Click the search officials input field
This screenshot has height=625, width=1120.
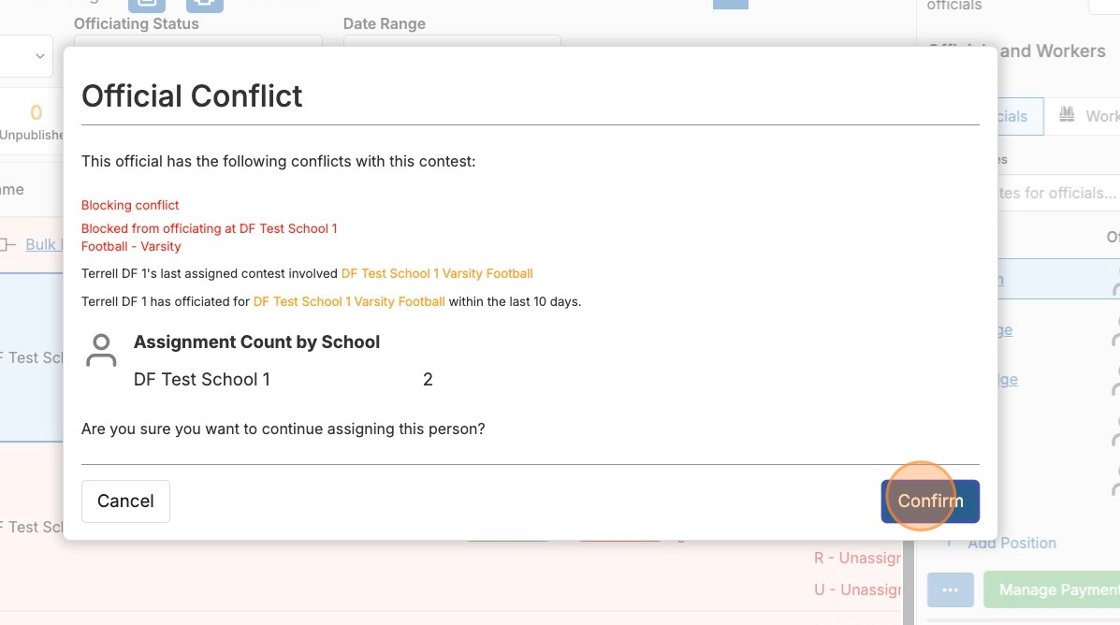click(1057, 193)
